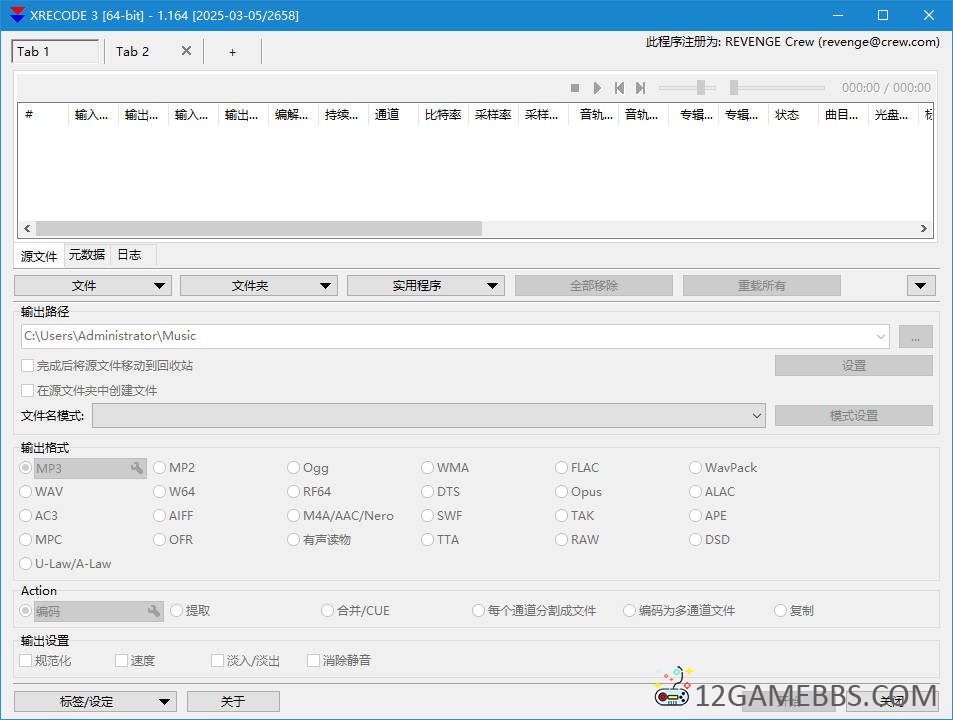Click the previous track icon

coord(619,88)
